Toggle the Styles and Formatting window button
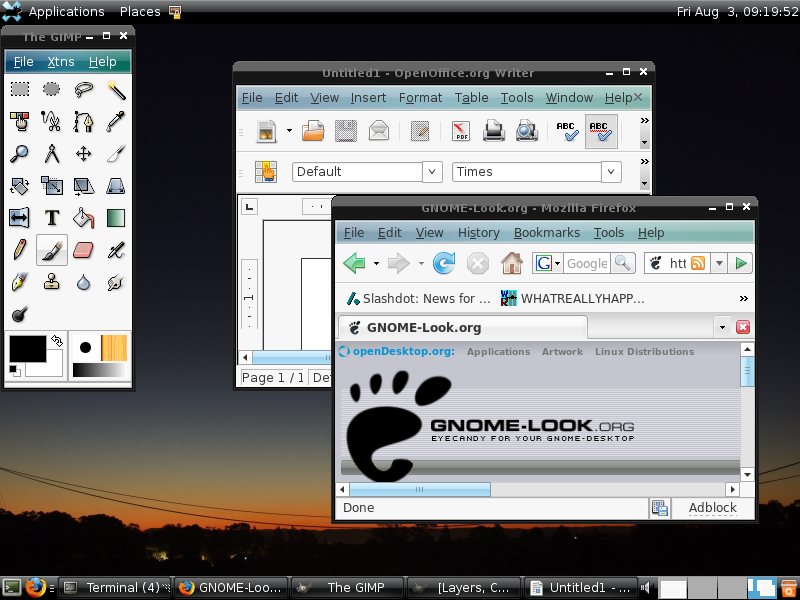This screenshot has width=800, height=600. 266,171
